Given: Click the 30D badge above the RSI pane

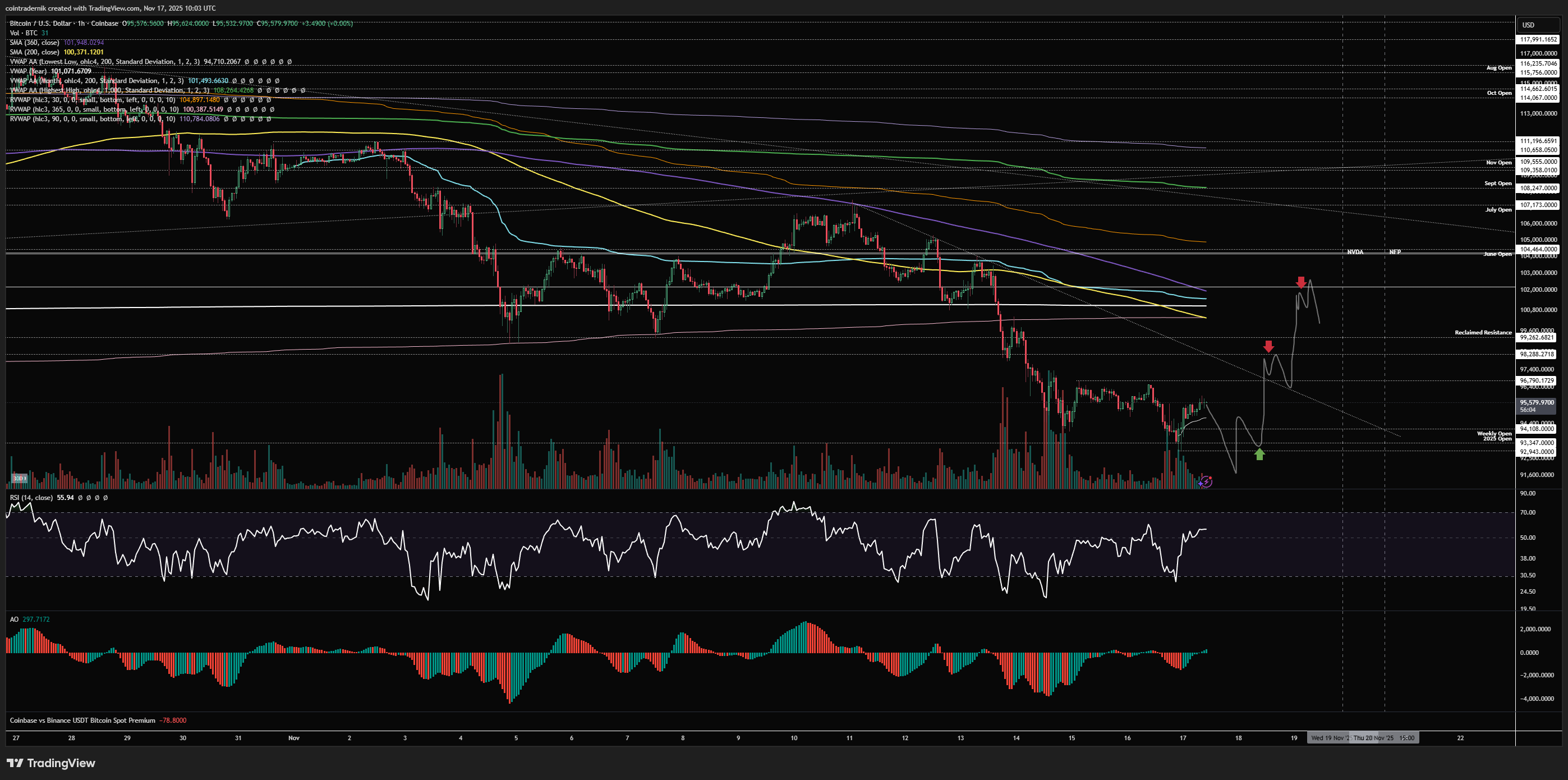Looking at the screenshot, I should click(20, 478).
